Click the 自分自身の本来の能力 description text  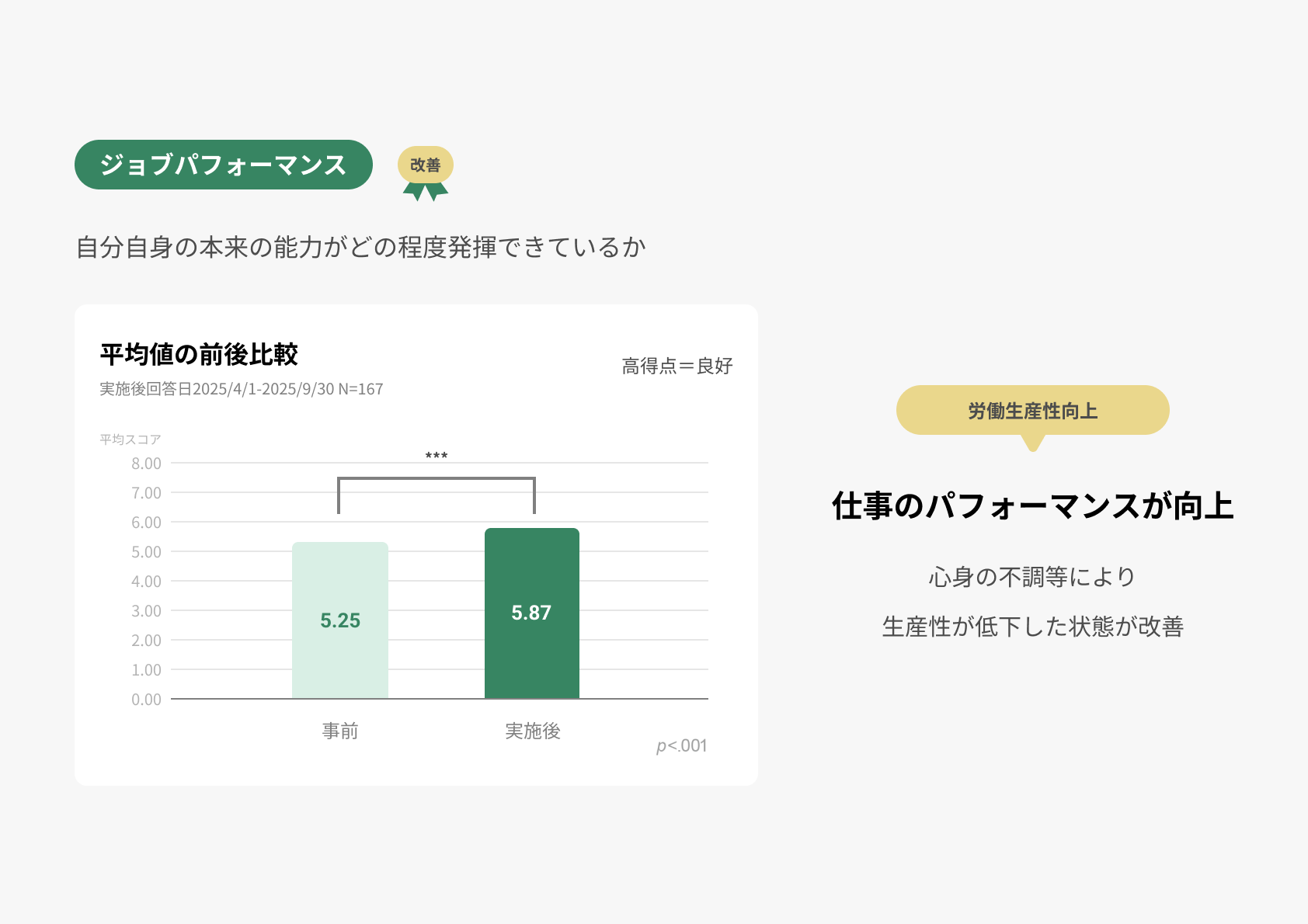pyautogui.click(x=360, y=247)
